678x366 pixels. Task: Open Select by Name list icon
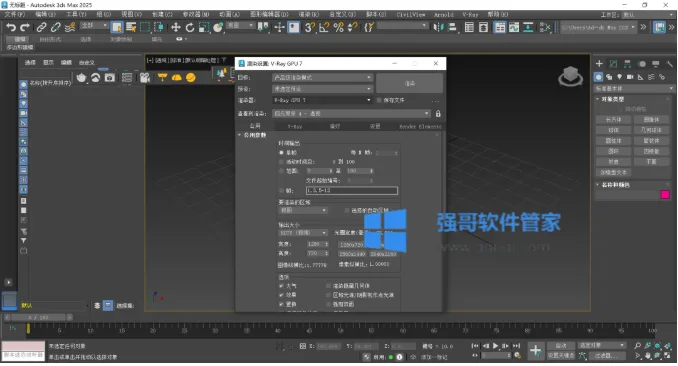[131, 27]
